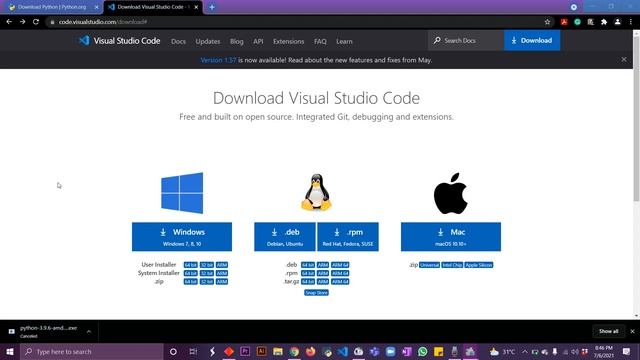Bookmark this page with the star icon

[547, 22]
